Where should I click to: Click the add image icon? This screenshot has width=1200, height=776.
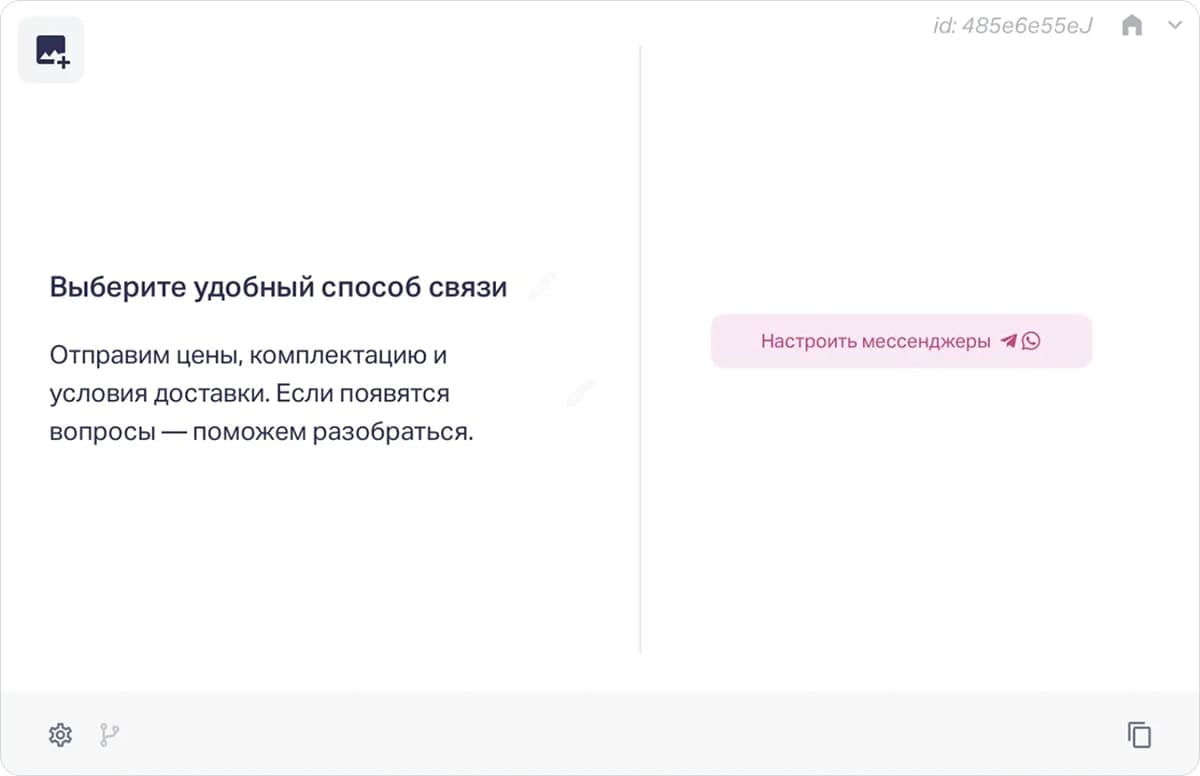[51, 50]
